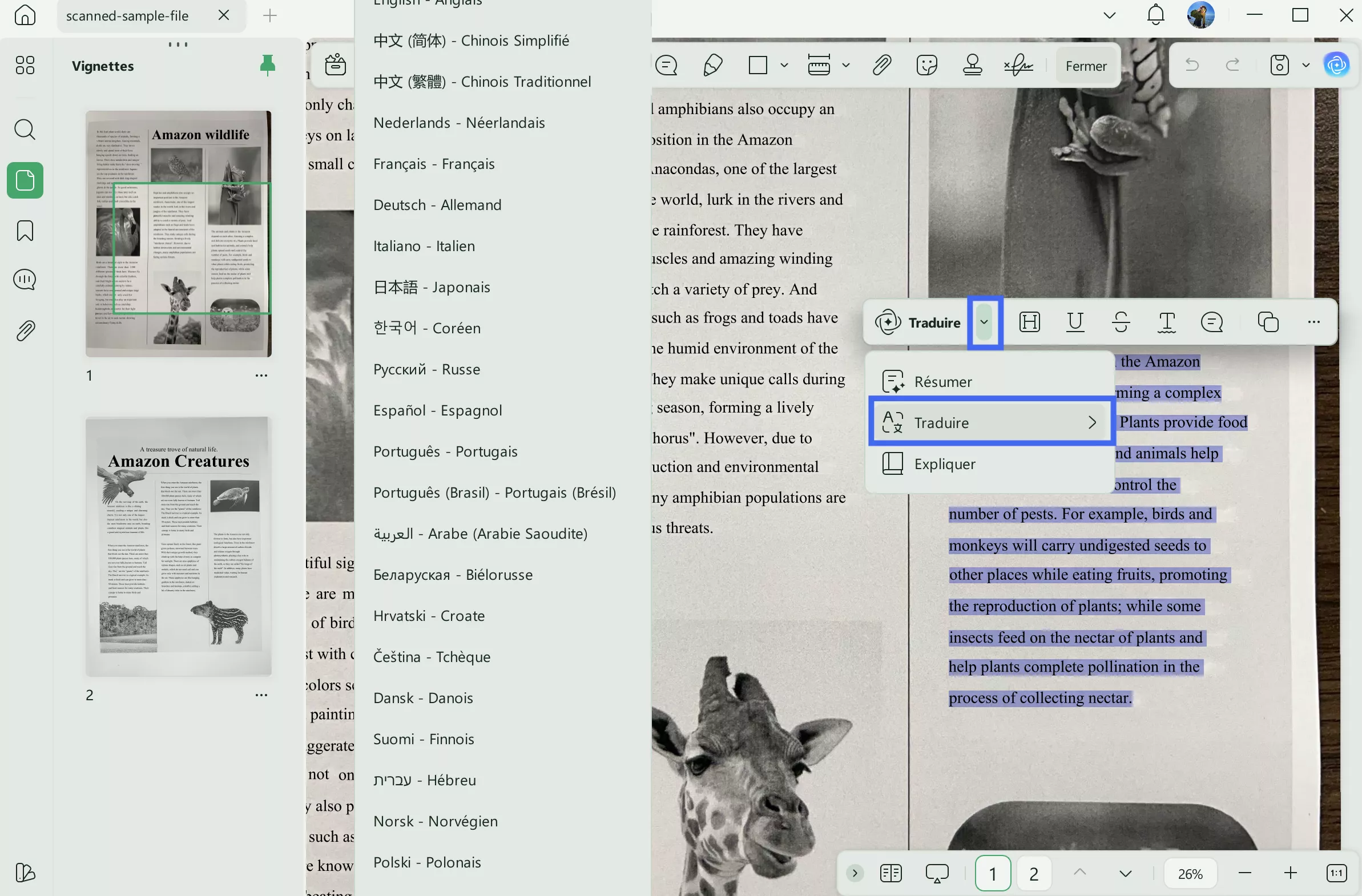Go to page 2 using the page button
Image resolution: width=1362 pixels, height=896 pixels.
point(1034,873)
